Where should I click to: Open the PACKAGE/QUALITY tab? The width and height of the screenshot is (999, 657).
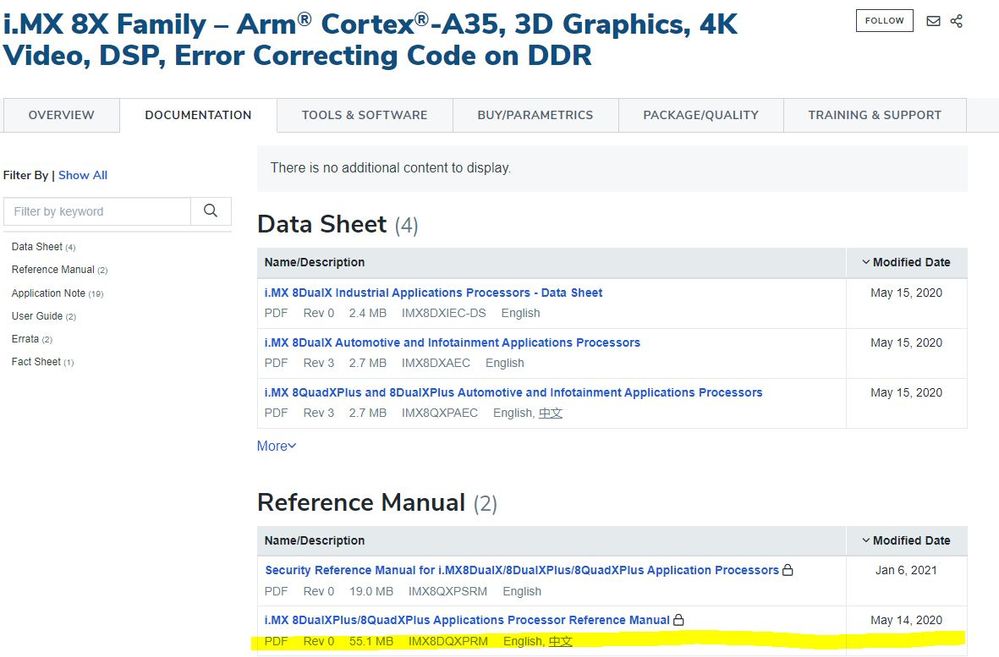700,115
